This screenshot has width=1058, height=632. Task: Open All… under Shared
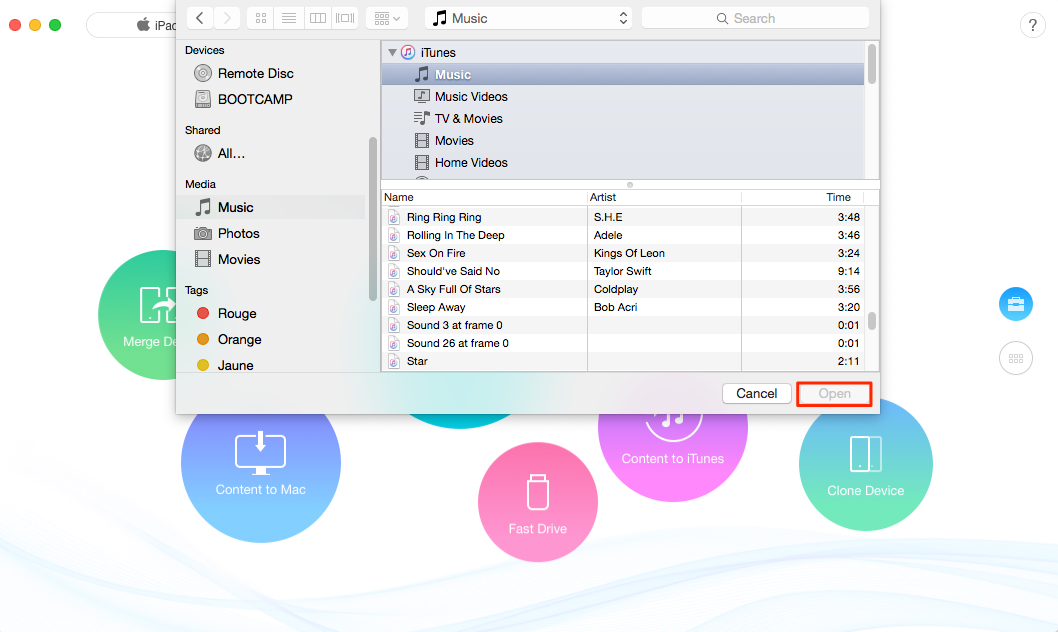click(219, 153)
